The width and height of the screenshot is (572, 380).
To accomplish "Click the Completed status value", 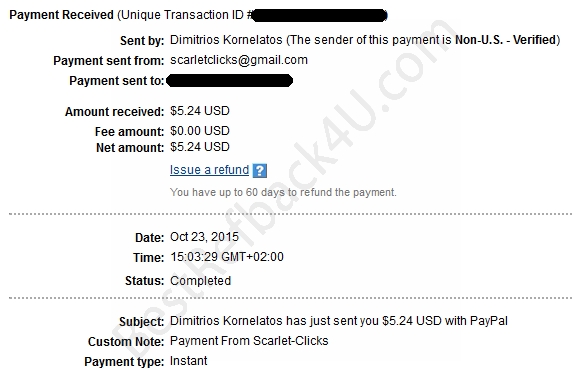I will (201, 280).
